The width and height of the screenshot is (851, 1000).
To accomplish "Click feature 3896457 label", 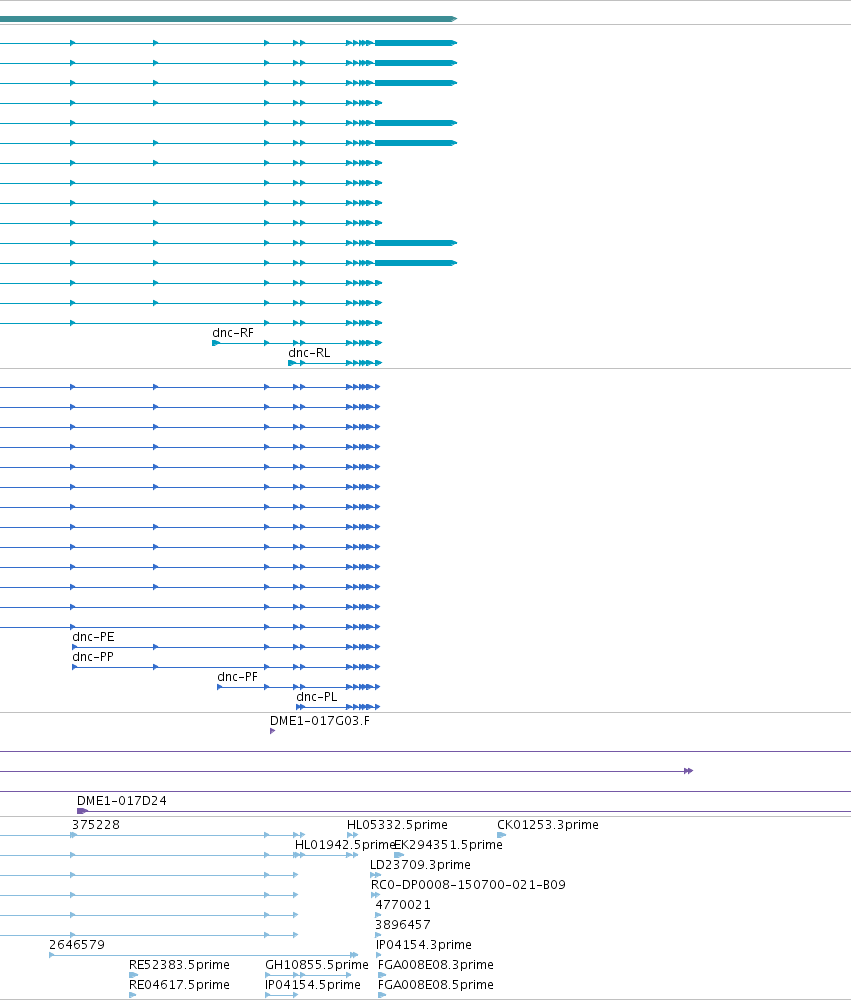I will [403, 925].
